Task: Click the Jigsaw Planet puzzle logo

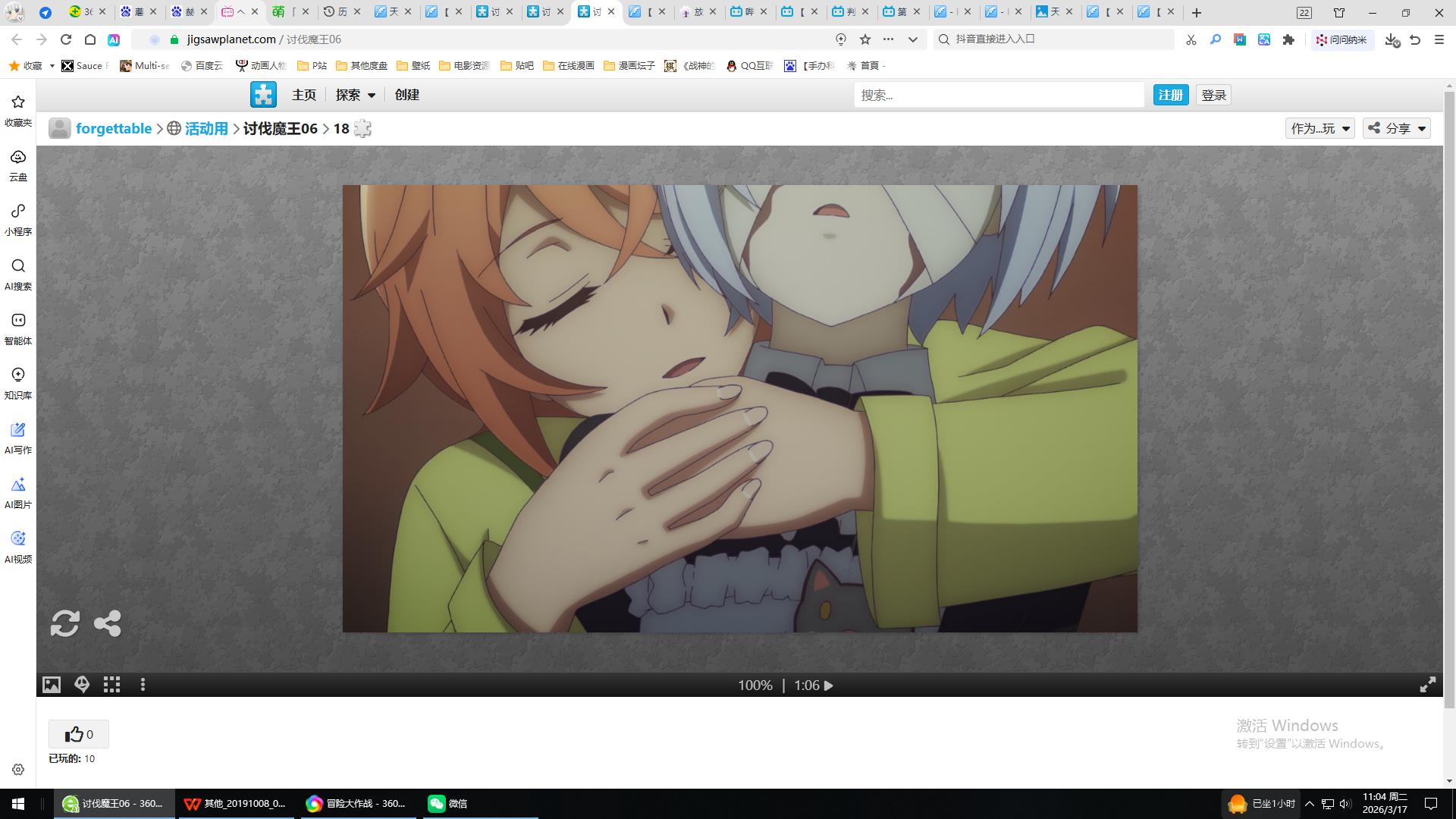Action: pyautogui.click(x=263, y=95)
